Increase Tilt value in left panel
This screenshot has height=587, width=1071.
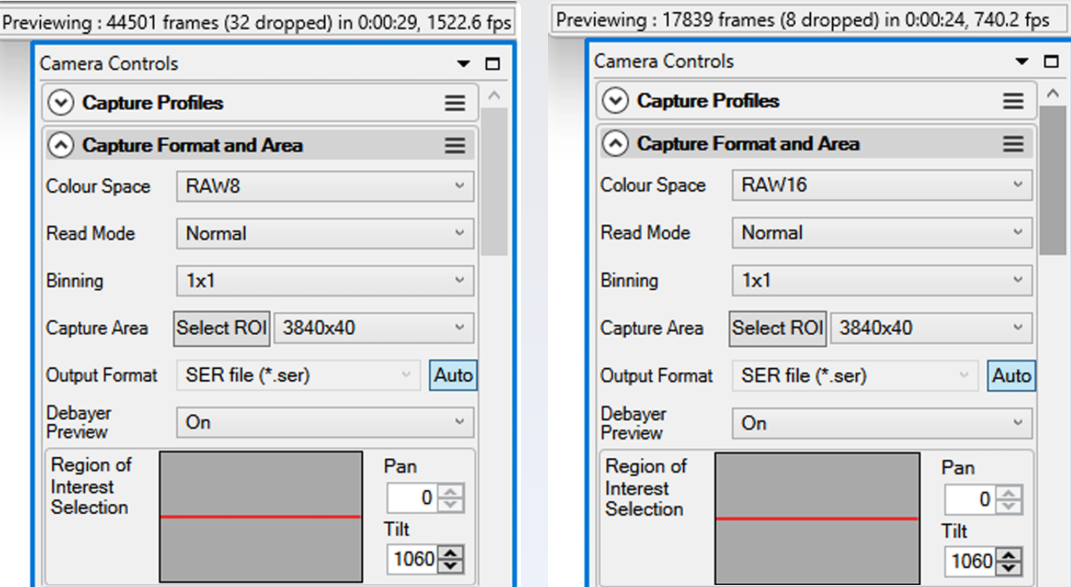click(451, 553)
